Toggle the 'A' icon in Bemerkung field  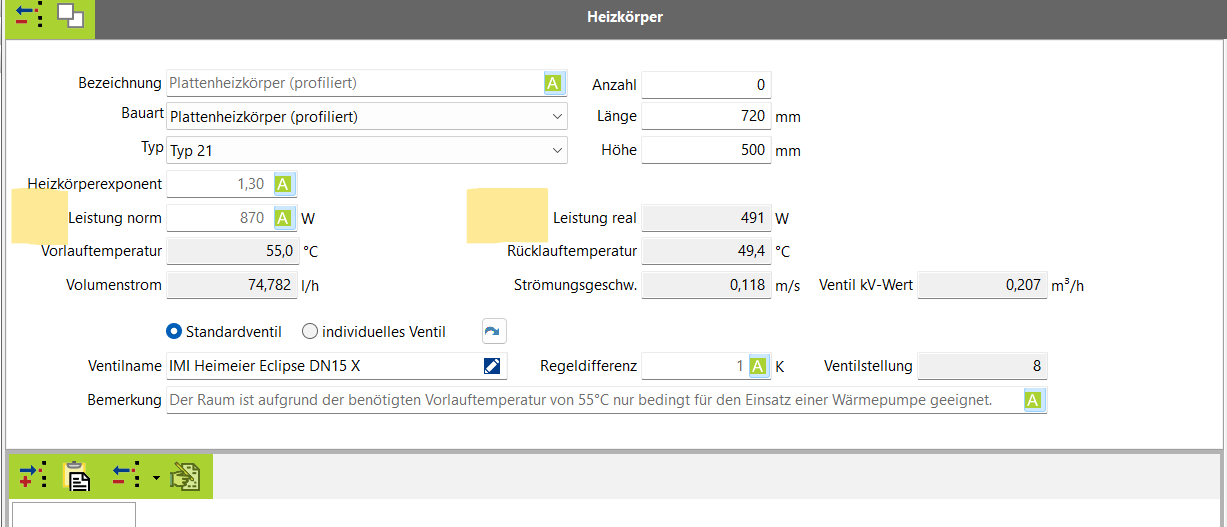(x=1034, y=400)
